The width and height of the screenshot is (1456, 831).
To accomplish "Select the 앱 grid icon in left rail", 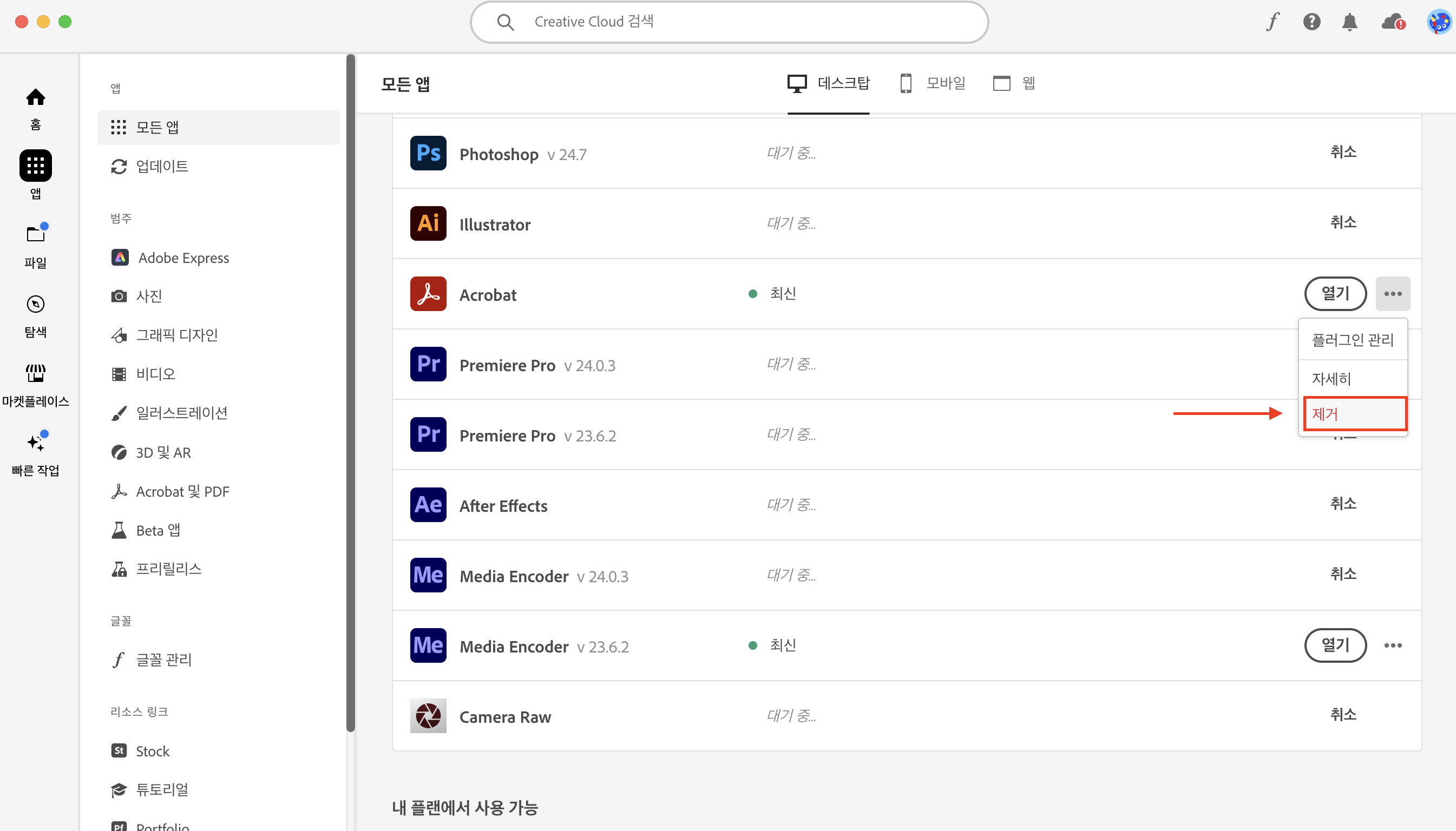I will tap(35, 166).
